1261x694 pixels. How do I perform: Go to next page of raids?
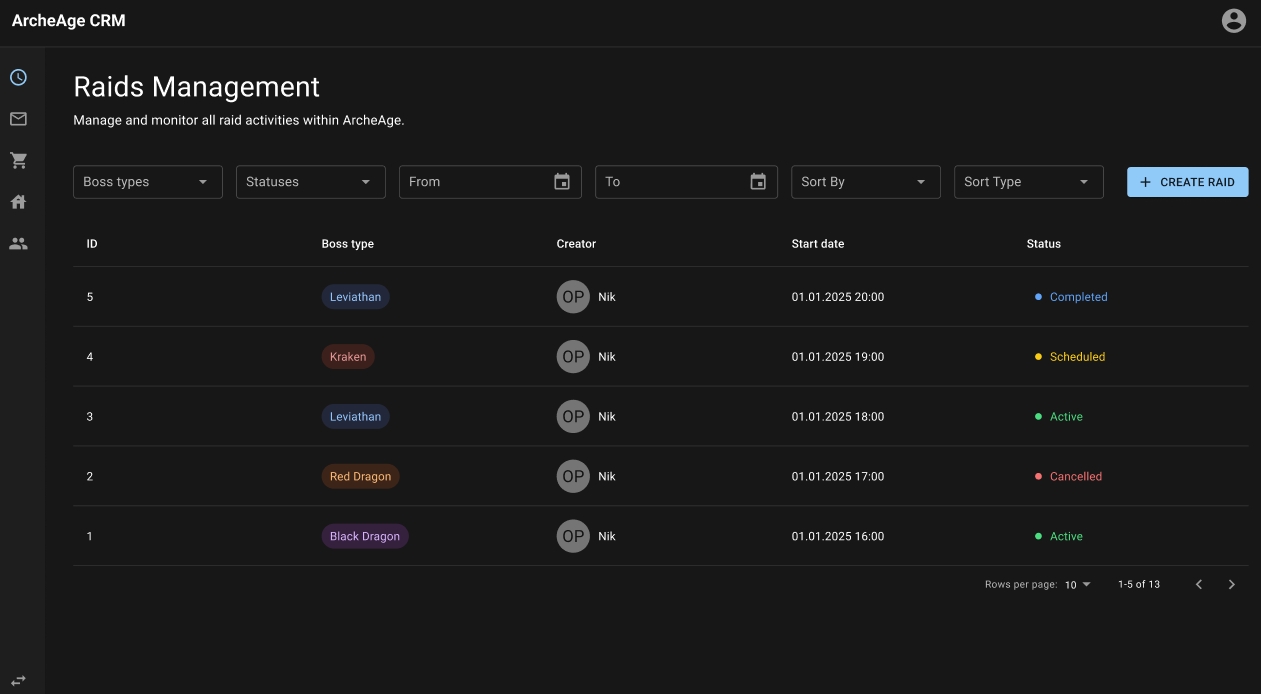point(1231,584)
